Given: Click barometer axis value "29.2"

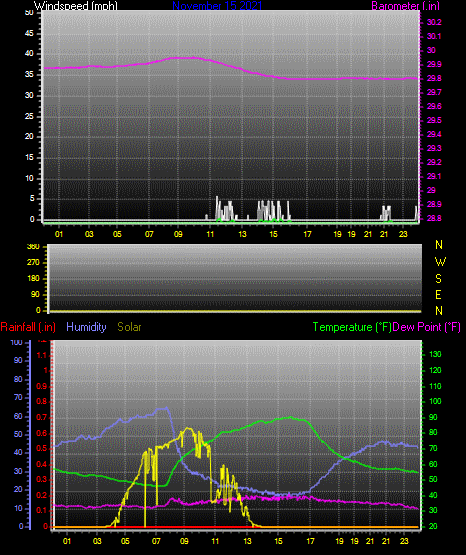Looking at the screenshot, I should [x=434, y=162].
